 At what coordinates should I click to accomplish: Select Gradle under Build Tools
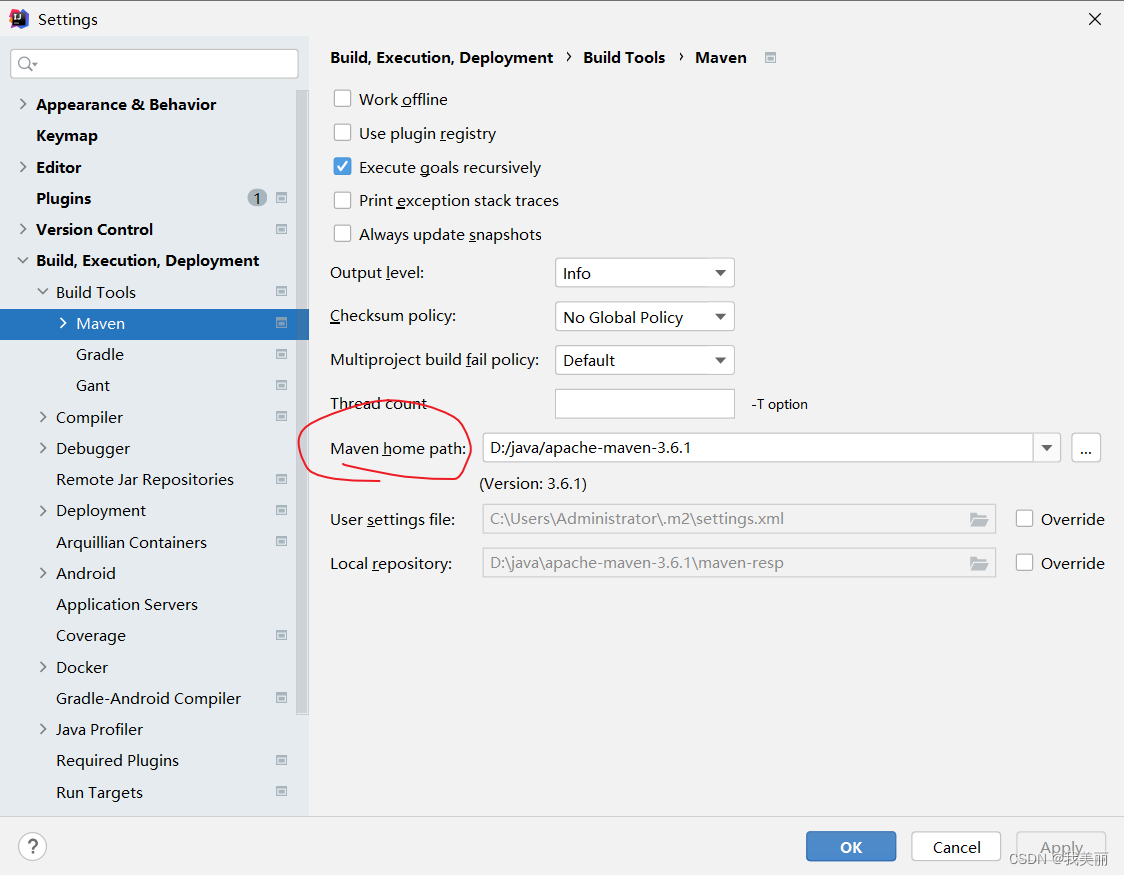click(x=100, y=355)
